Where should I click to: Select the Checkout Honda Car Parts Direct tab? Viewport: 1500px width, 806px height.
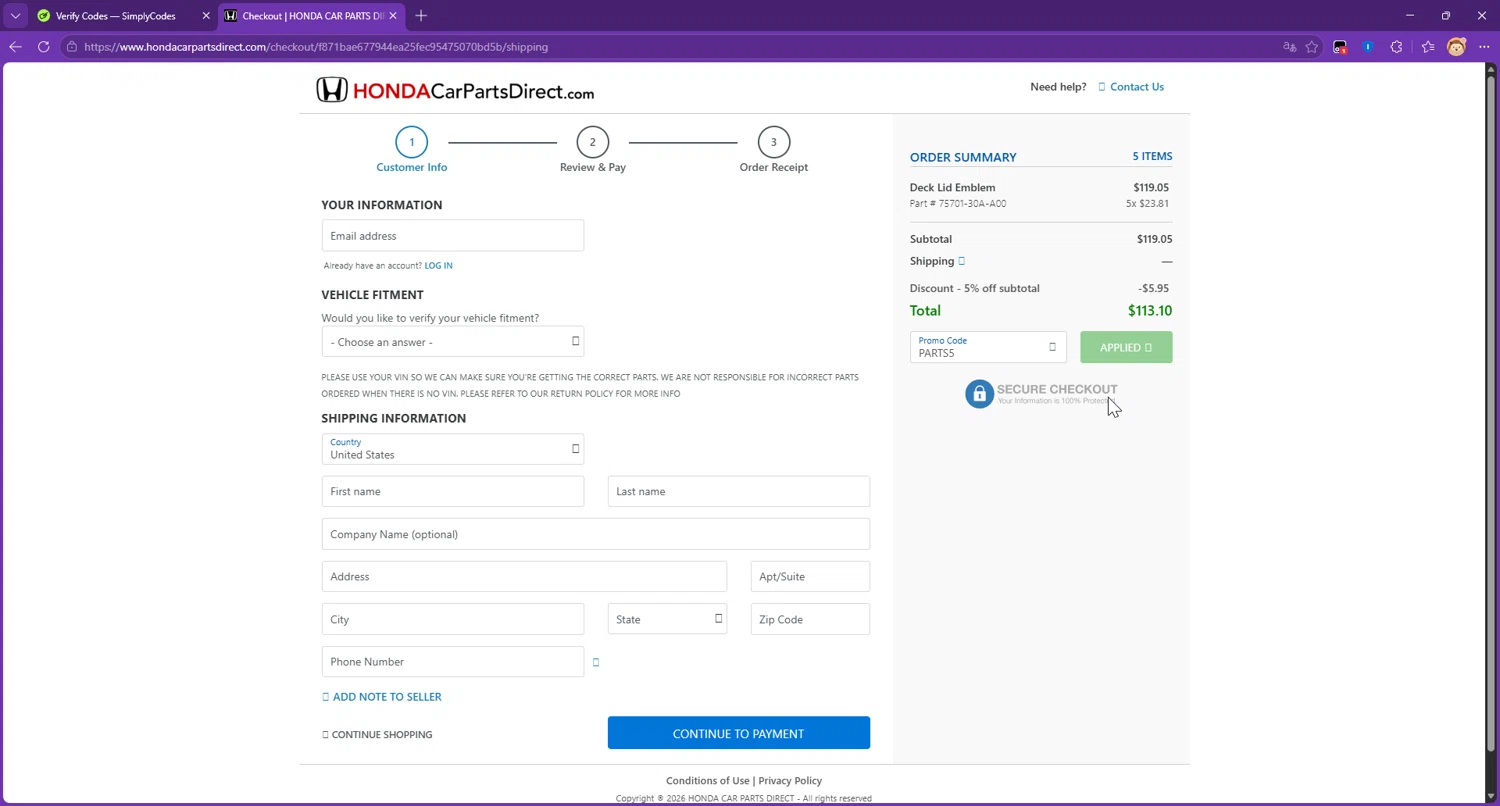point(312,16)
